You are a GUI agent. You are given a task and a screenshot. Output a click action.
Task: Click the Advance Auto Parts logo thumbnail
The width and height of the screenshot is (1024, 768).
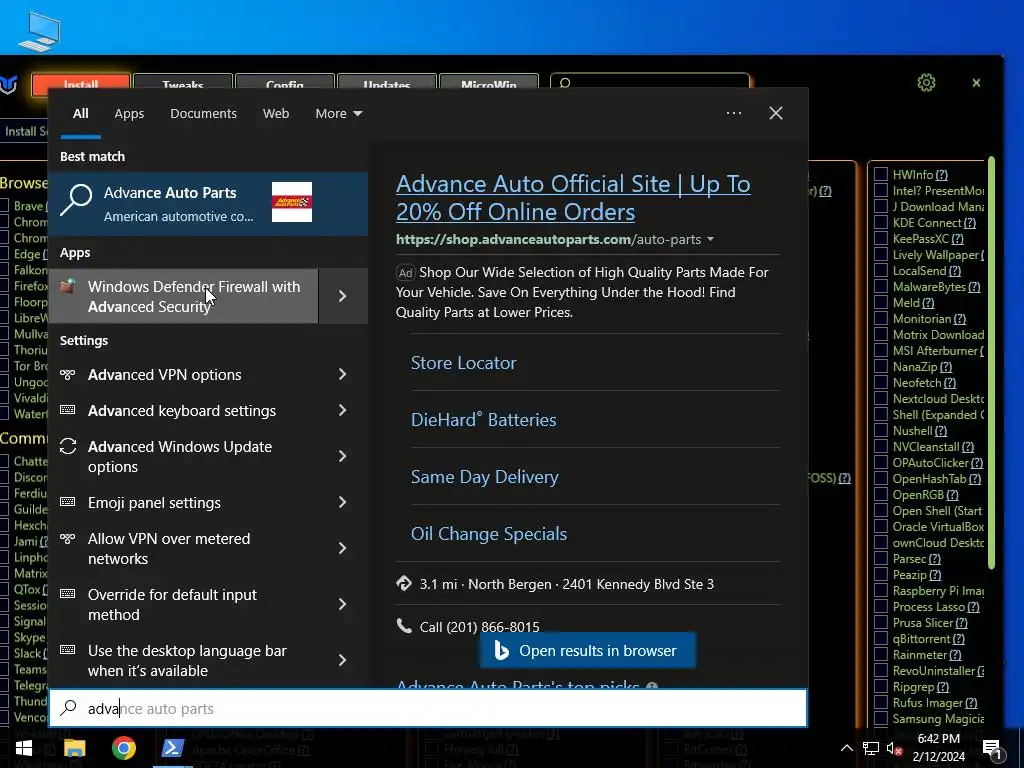tap(291, 202)
